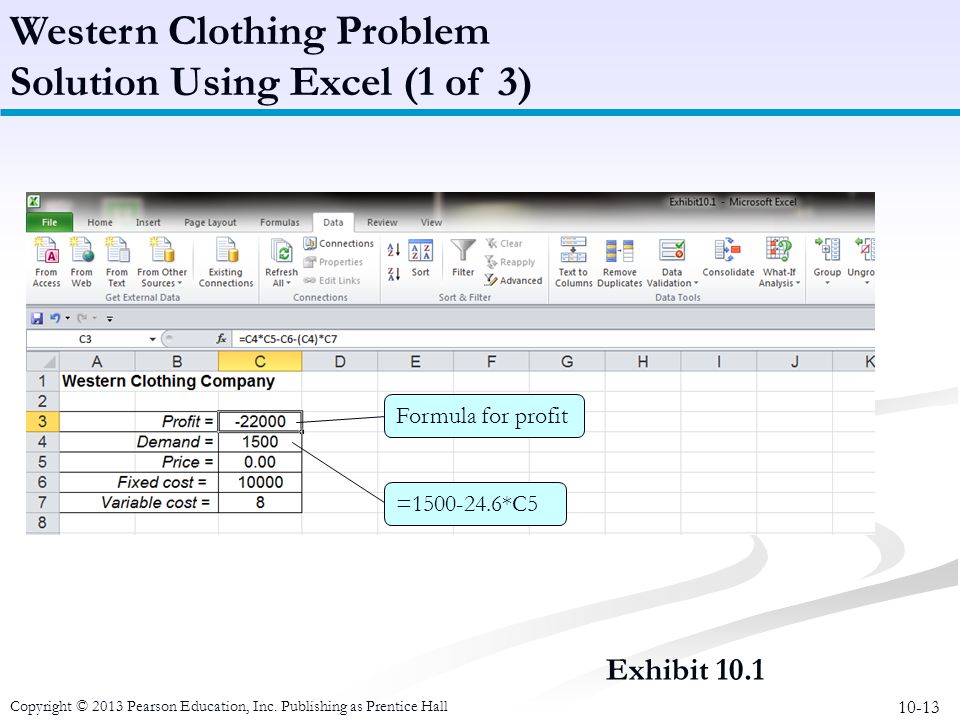Expand the Refresh All dropdown arrow
Viewport: 960px width, 720px height.
point(288,283)
